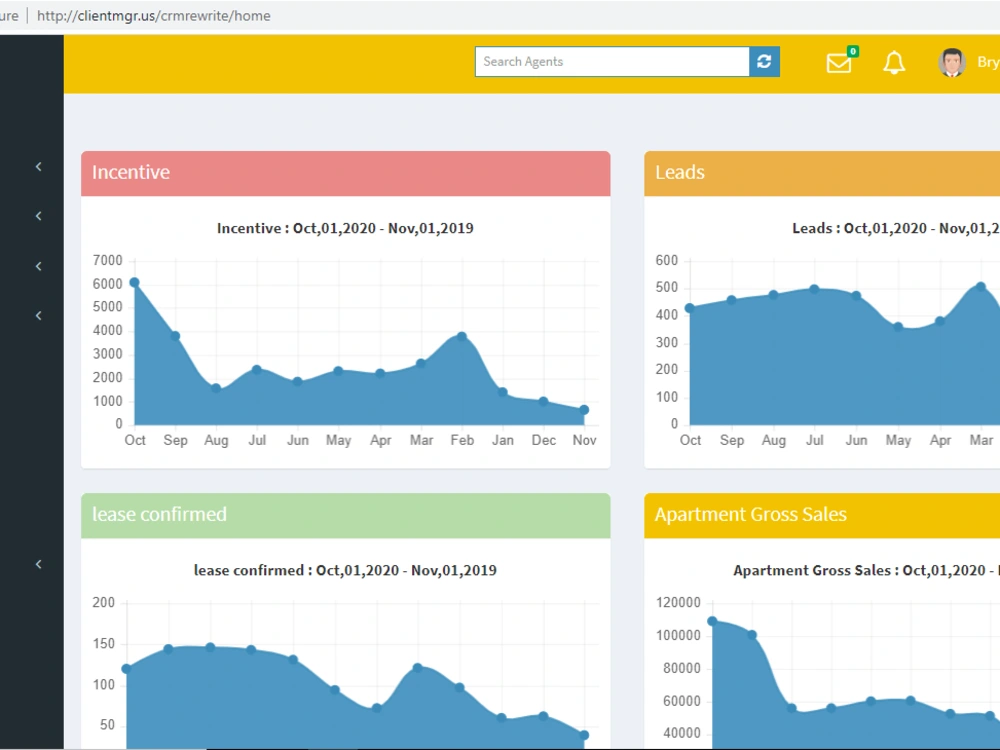Click the 600 y-axis label on Leads chart
The height and width of the screenshot is (750, 1000).
[666, 260]
